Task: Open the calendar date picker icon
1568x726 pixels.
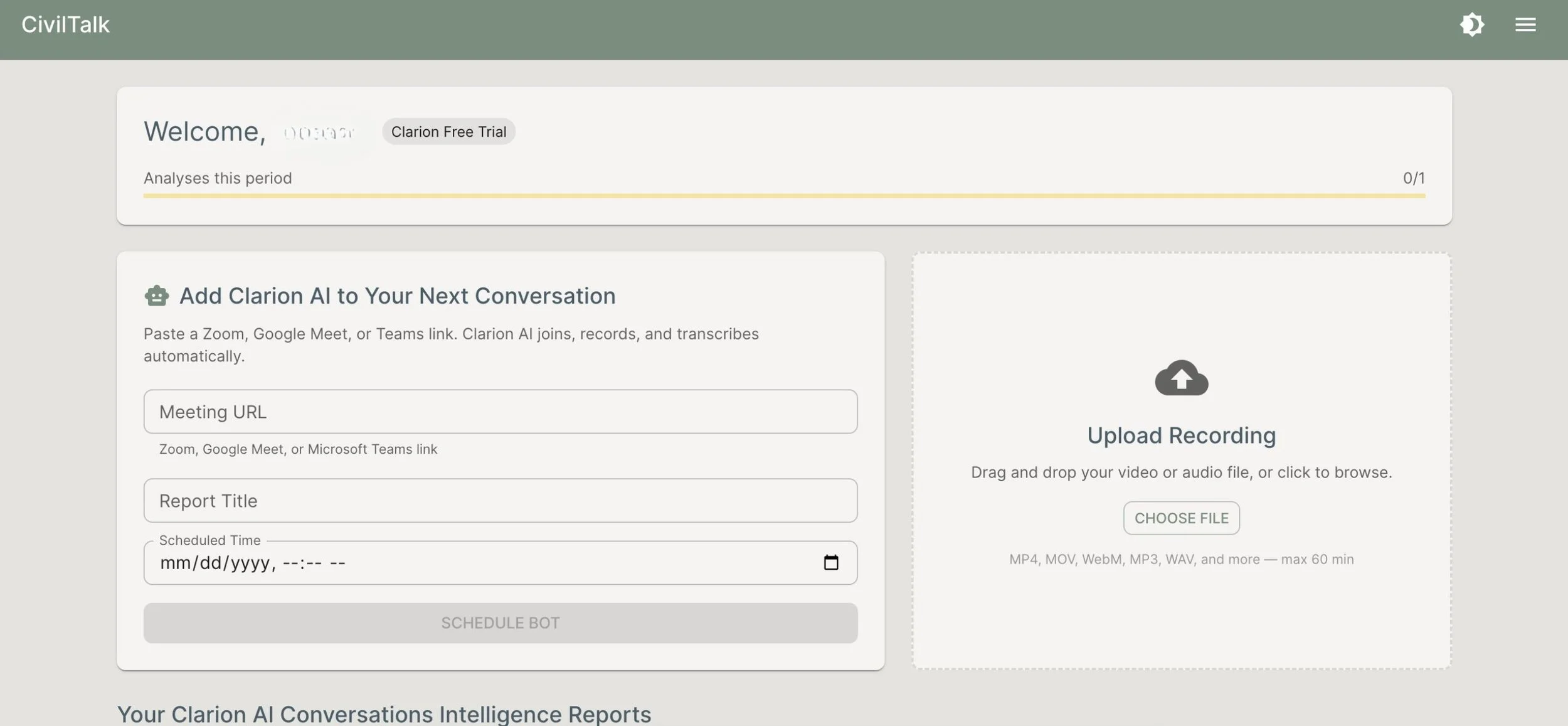Action: 830,562
